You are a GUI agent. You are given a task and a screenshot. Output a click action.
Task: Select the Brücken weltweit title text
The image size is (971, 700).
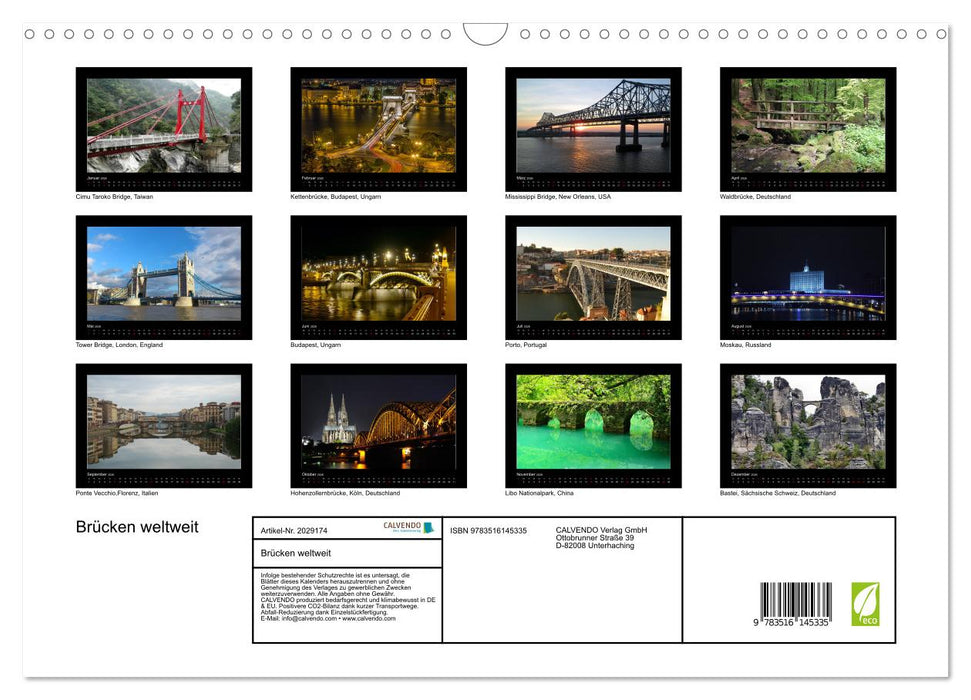137,527
